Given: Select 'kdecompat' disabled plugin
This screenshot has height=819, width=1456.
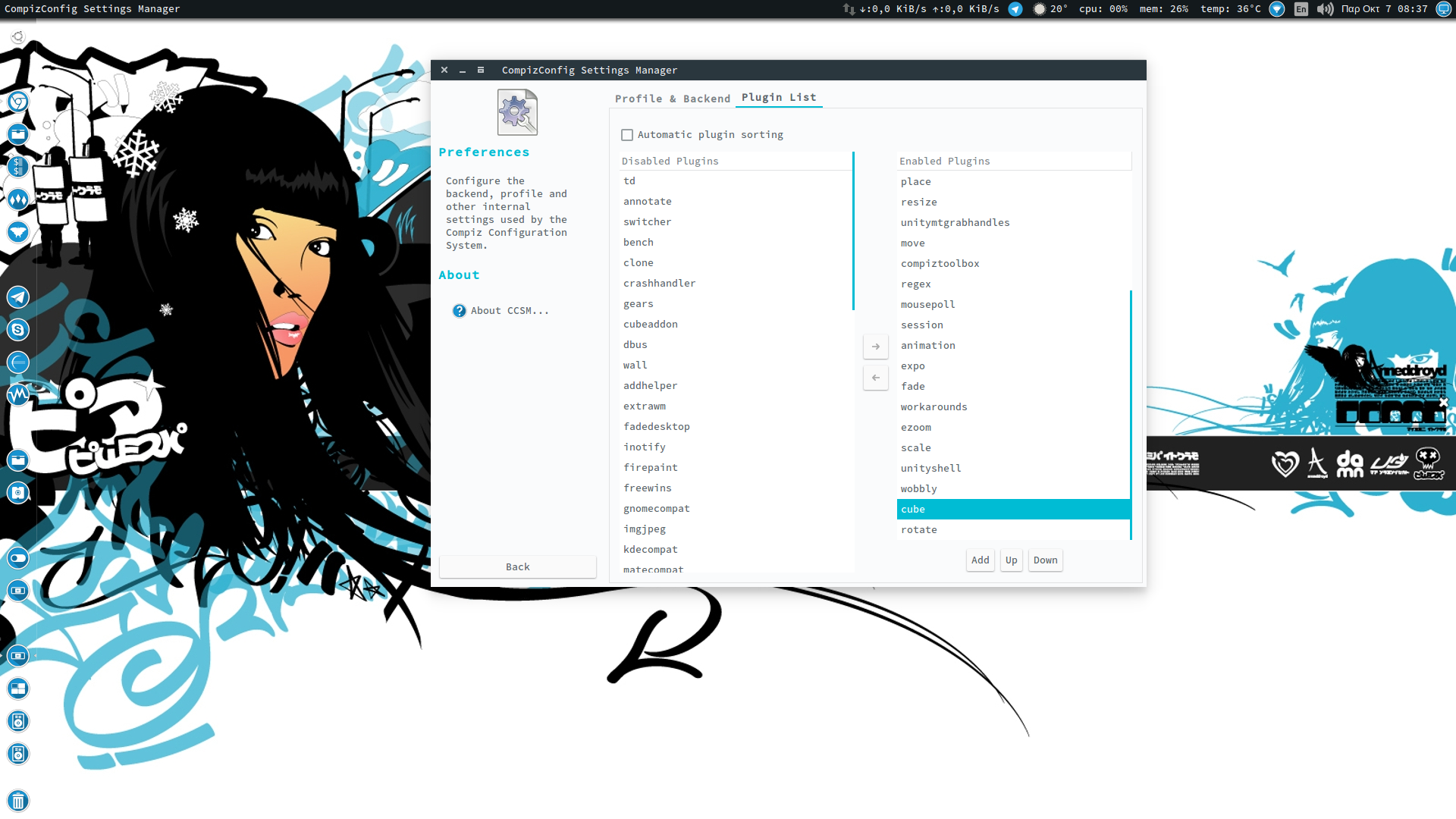Looking at the screenshot, I should (736, 550).
